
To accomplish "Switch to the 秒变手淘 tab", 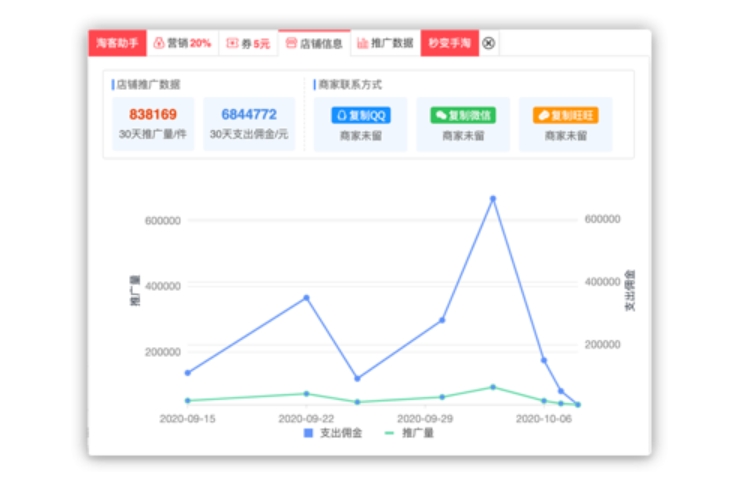I will (449, 43).
